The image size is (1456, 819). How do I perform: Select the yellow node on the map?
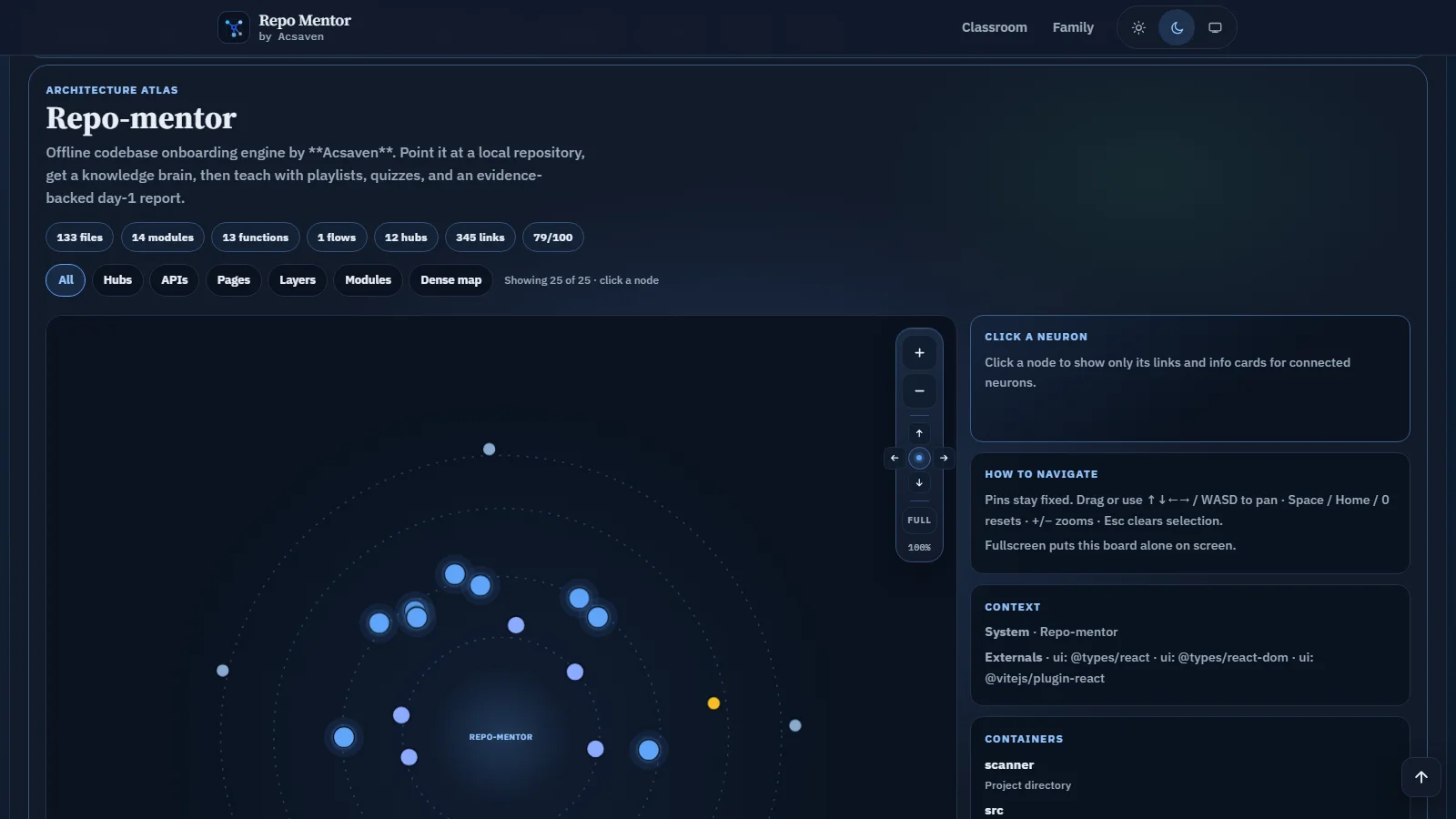pos(713,703)
